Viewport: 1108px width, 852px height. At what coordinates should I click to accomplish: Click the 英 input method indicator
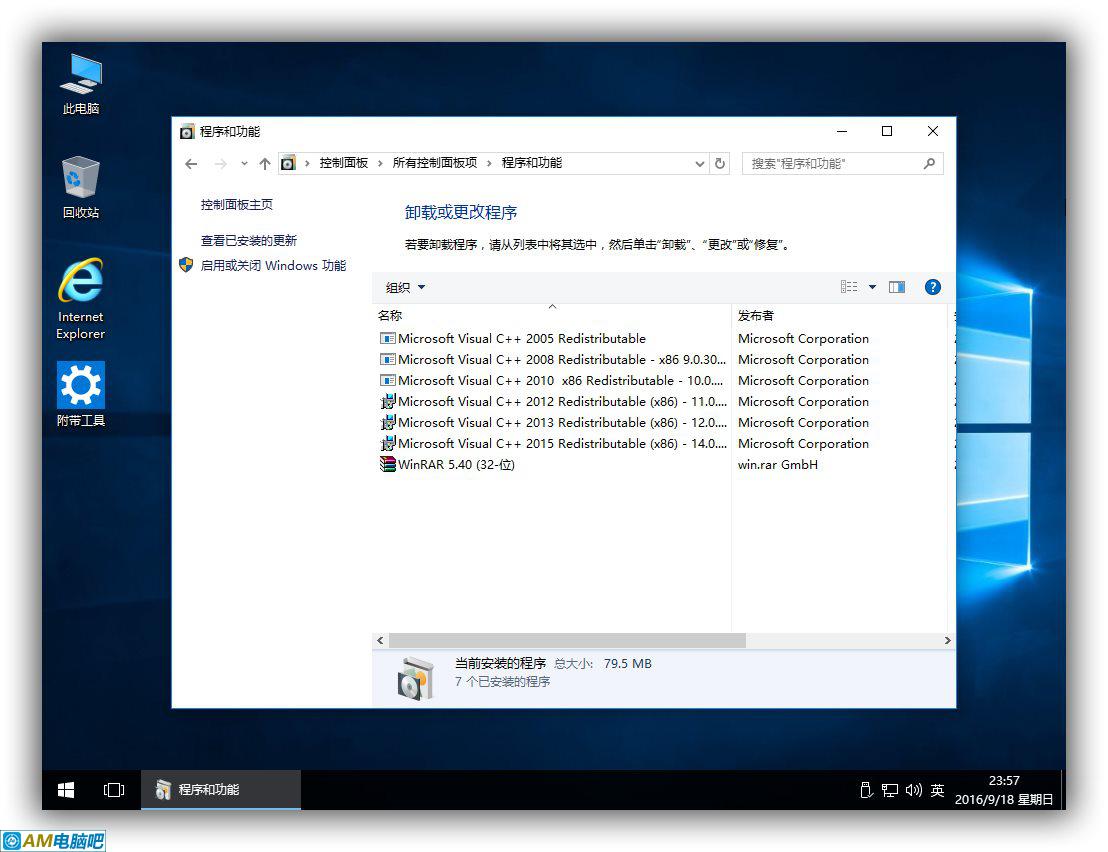pyautogui.click(x=937, y=790)
